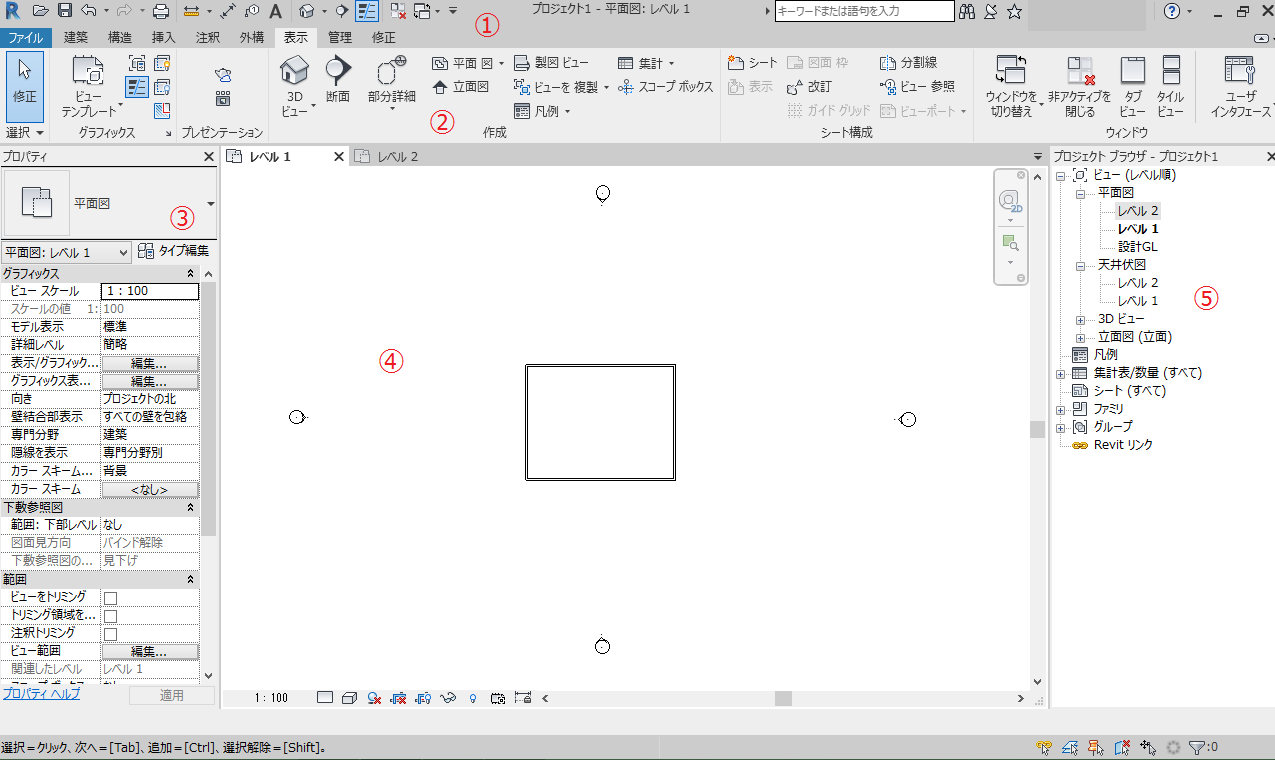Image resolution: width=1275 pixels, height=760 pixels.
Task: Open the ビューテンプレート tool
Action: point(88,86)
